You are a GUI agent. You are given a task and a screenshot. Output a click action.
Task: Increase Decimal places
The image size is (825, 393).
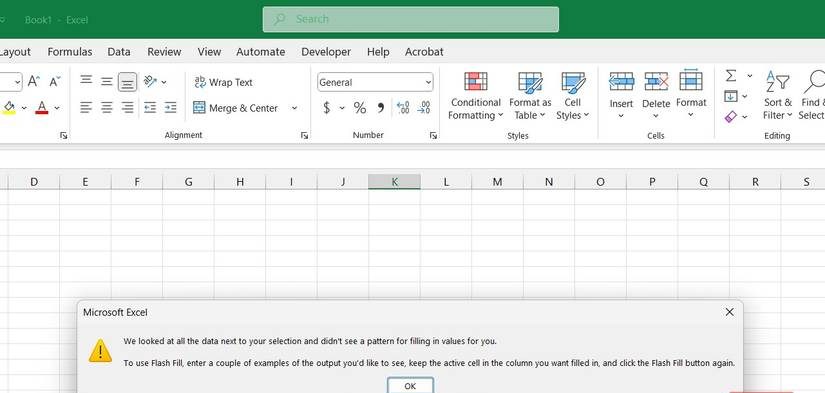click(403, 108)
